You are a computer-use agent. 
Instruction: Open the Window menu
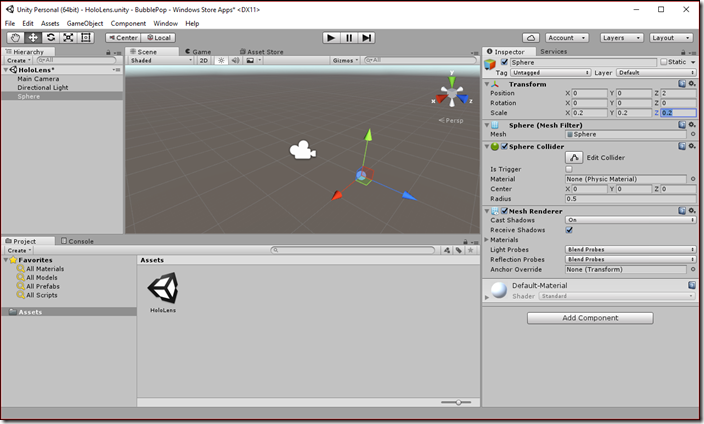click(x=165, y=23)
